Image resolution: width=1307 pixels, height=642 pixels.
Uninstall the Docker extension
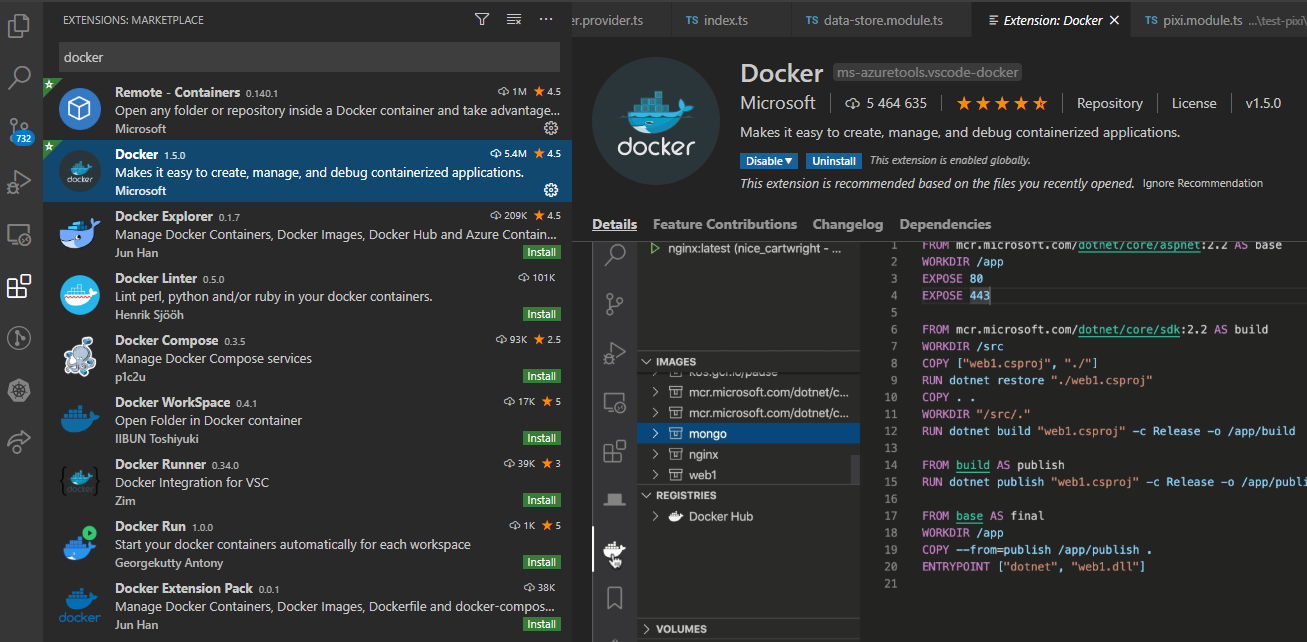pyautogui.click(x=833, y=160)
